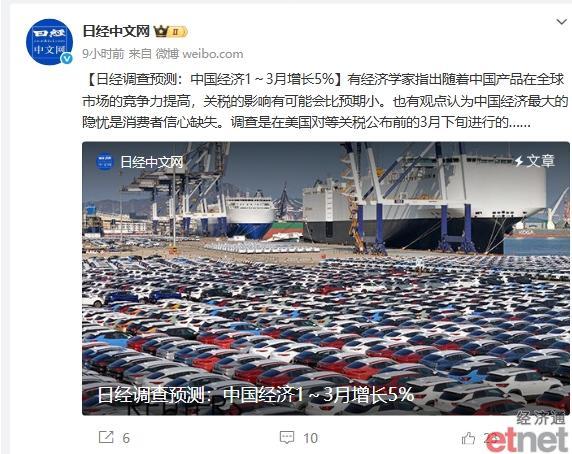Open the comments speech bubble icon
The image size is (572, 454).
287,437
